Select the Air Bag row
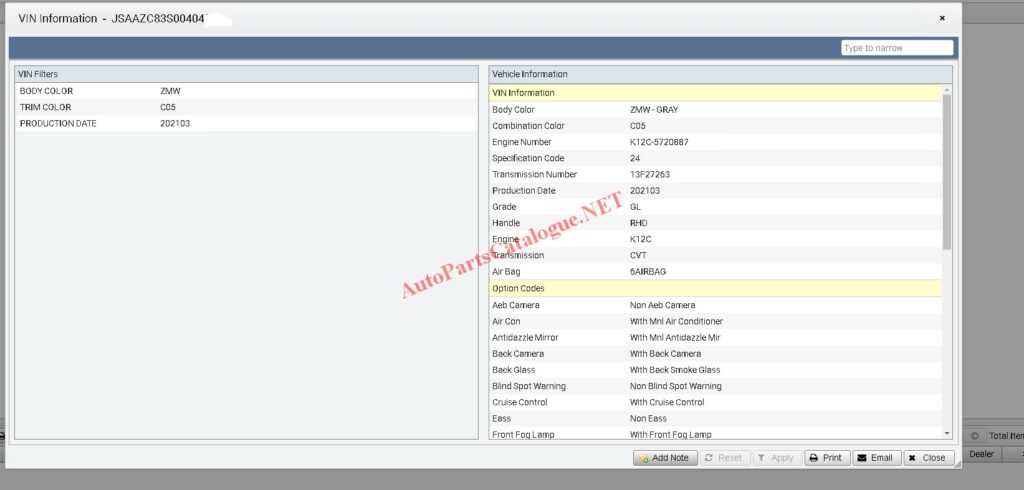The image size is (1024, 490). tap(716, 271)
